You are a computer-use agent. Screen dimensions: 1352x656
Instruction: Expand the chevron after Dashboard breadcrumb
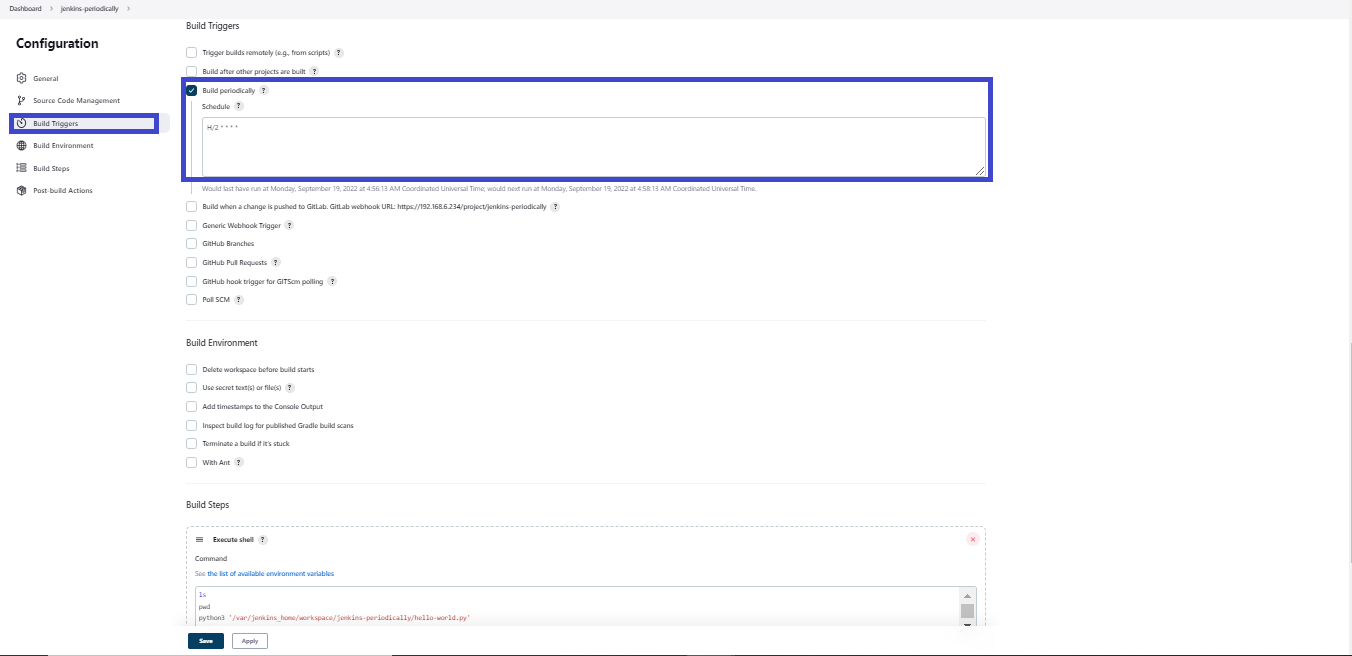[51, 8]
